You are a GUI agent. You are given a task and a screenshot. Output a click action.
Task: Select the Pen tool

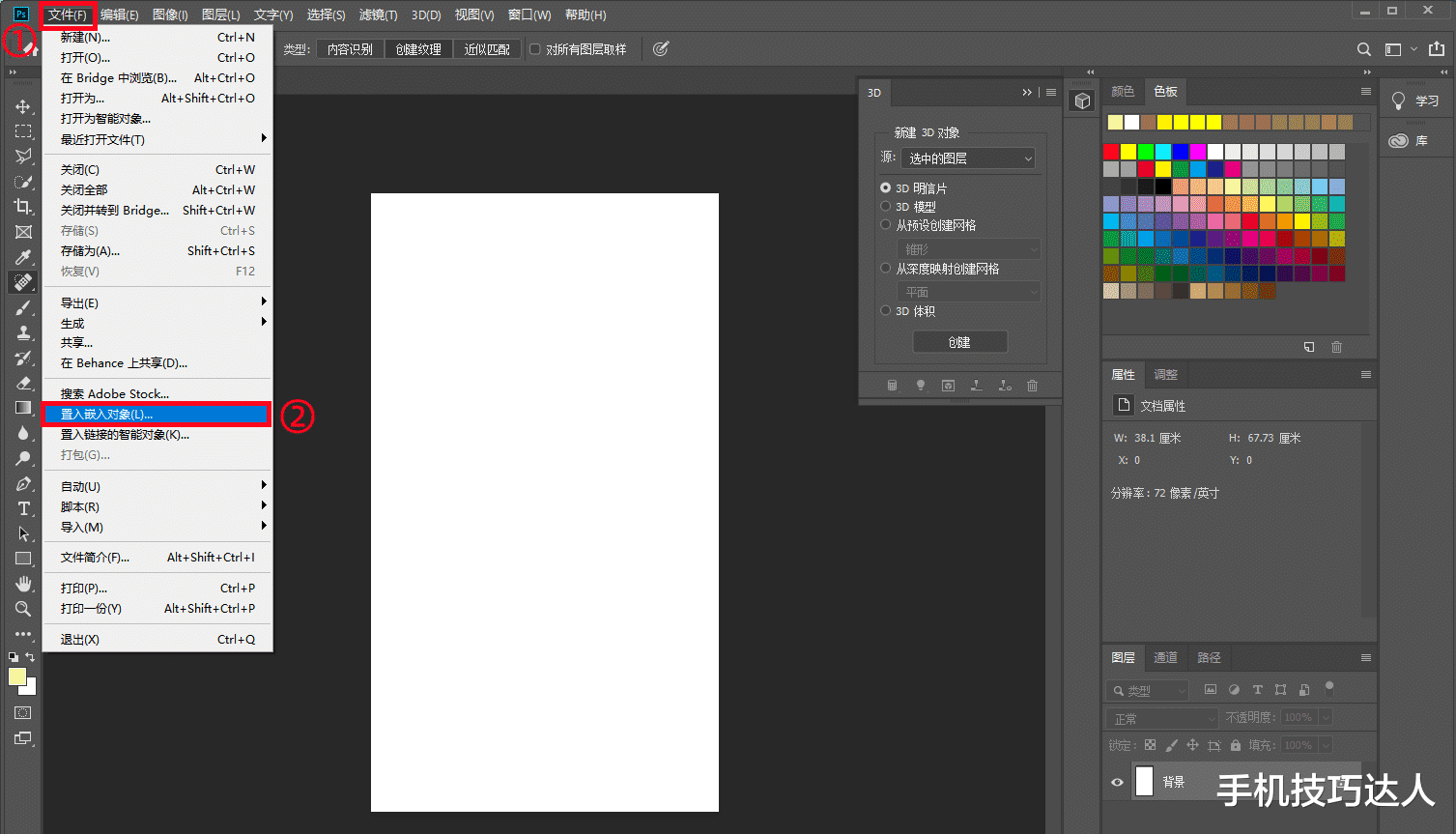tap(23, 483)
